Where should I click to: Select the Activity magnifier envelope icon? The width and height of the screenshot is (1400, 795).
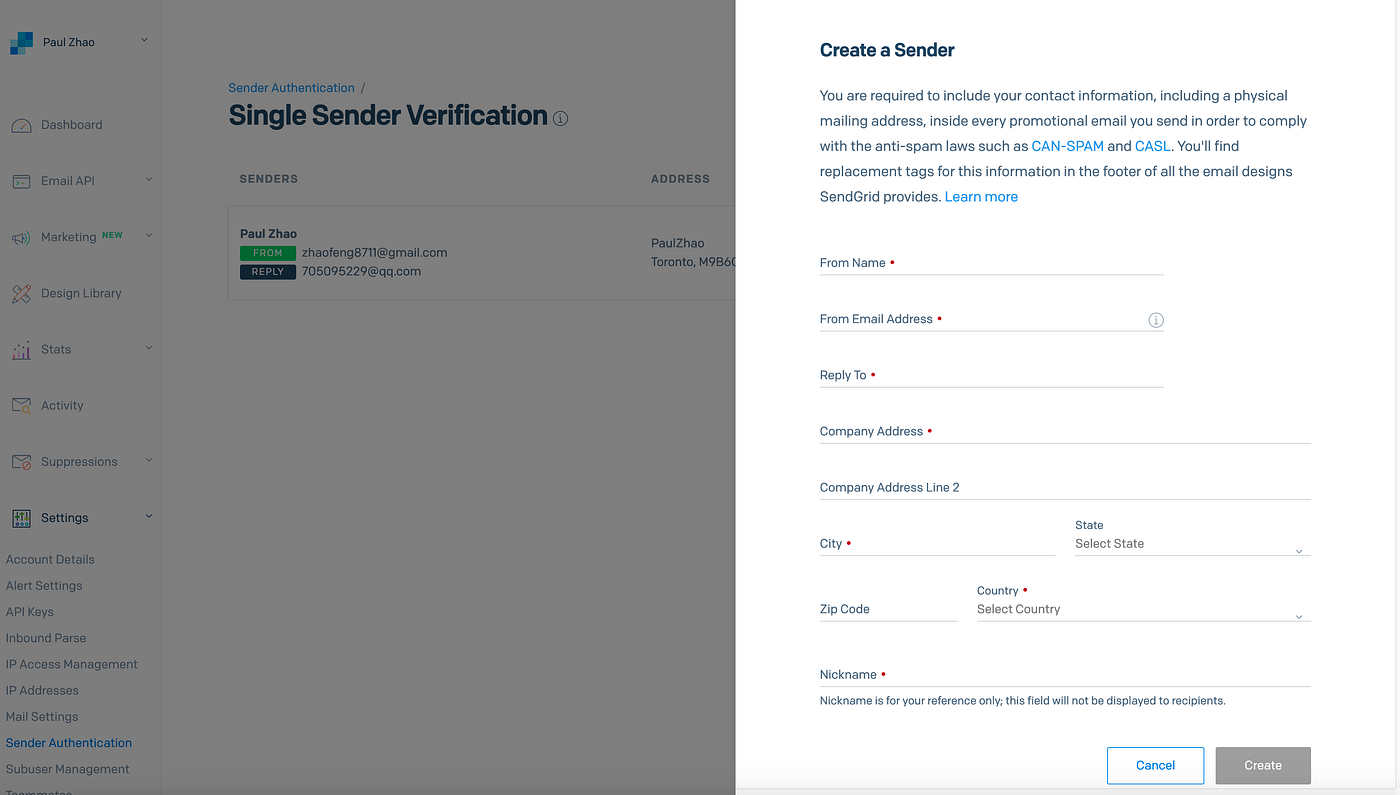coord(22,404)
